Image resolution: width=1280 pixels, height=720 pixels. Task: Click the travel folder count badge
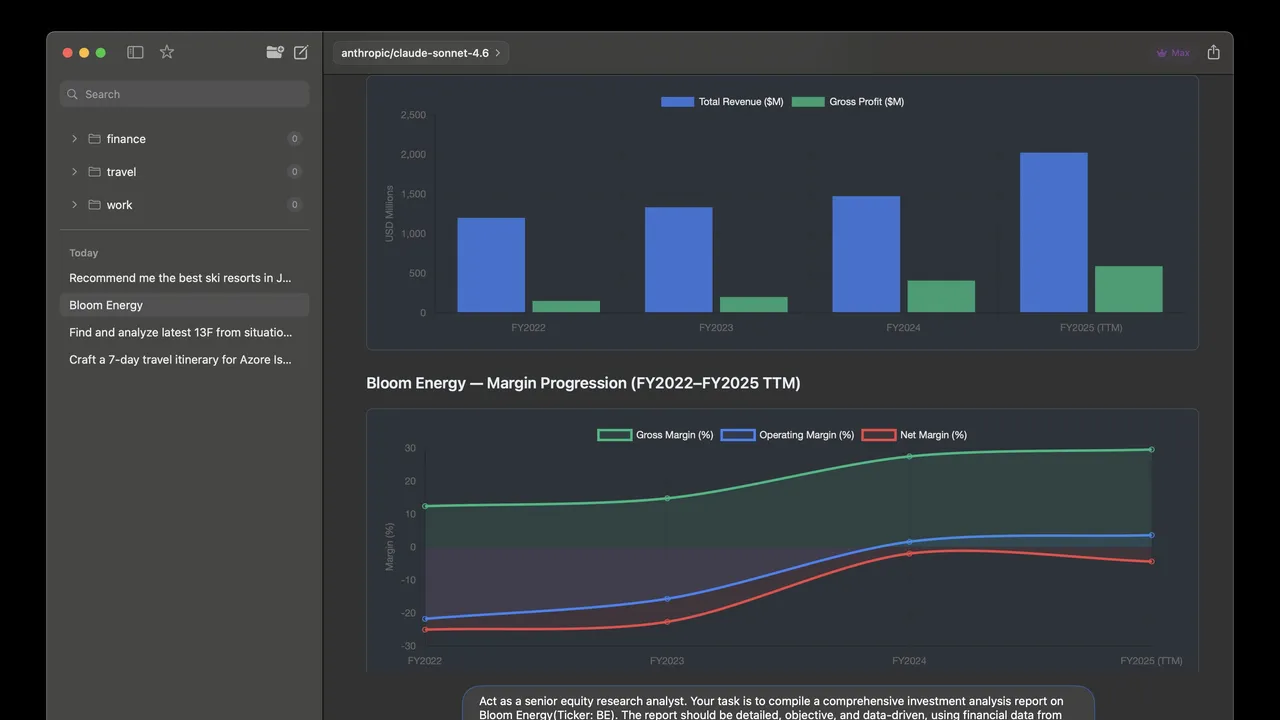294,172
